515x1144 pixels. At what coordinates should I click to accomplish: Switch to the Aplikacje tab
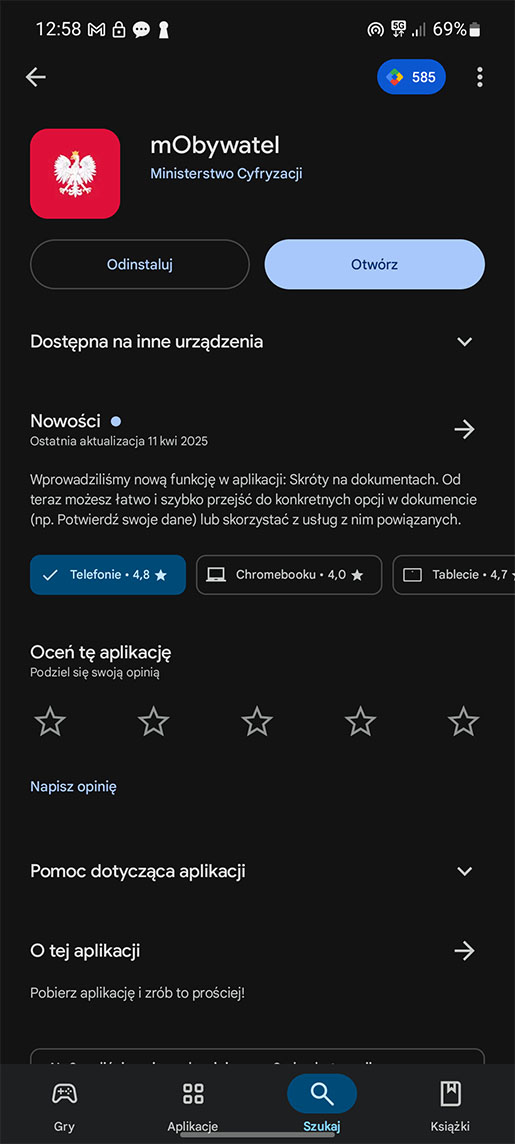click(193, 1105)
